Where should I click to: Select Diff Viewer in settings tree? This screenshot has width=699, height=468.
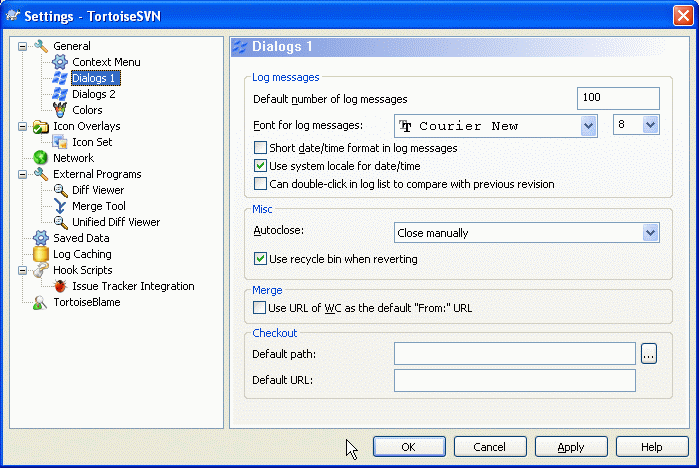98,190
